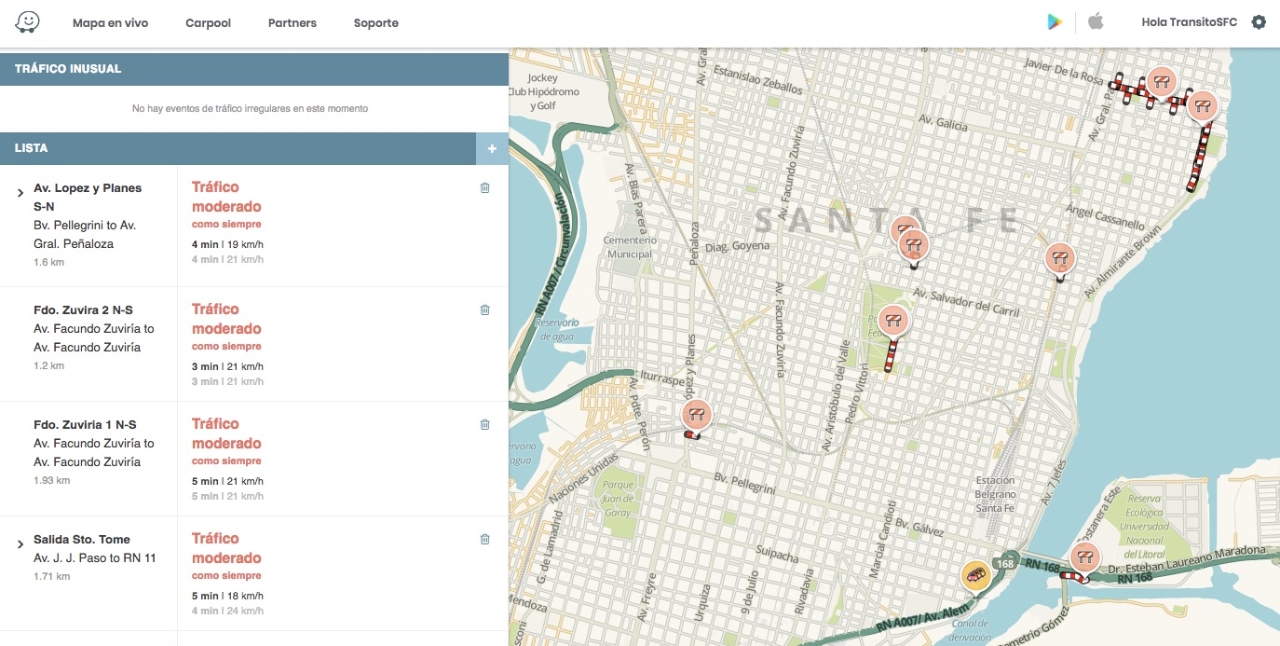The image size is (1280, 646).
Task: Expand the Salida Sto. Tome entry
Action: pyautogui.click(x=20, y=544)
